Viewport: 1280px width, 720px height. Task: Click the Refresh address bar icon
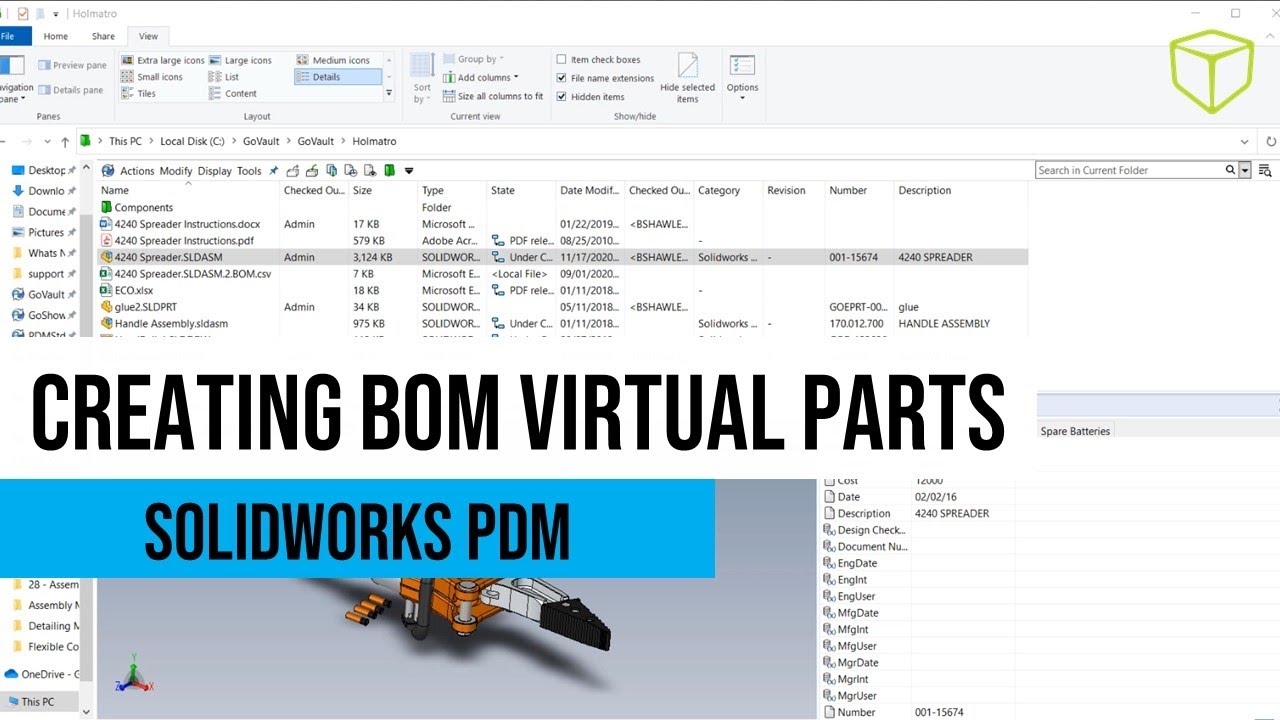coord(1271,142)
